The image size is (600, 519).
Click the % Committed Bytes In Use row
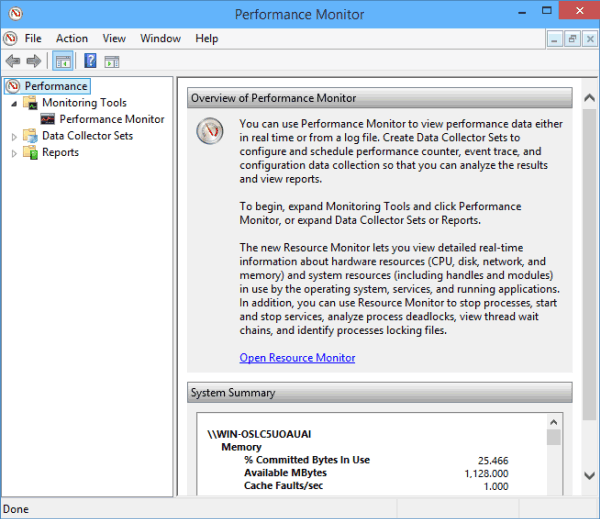[377, 460]
